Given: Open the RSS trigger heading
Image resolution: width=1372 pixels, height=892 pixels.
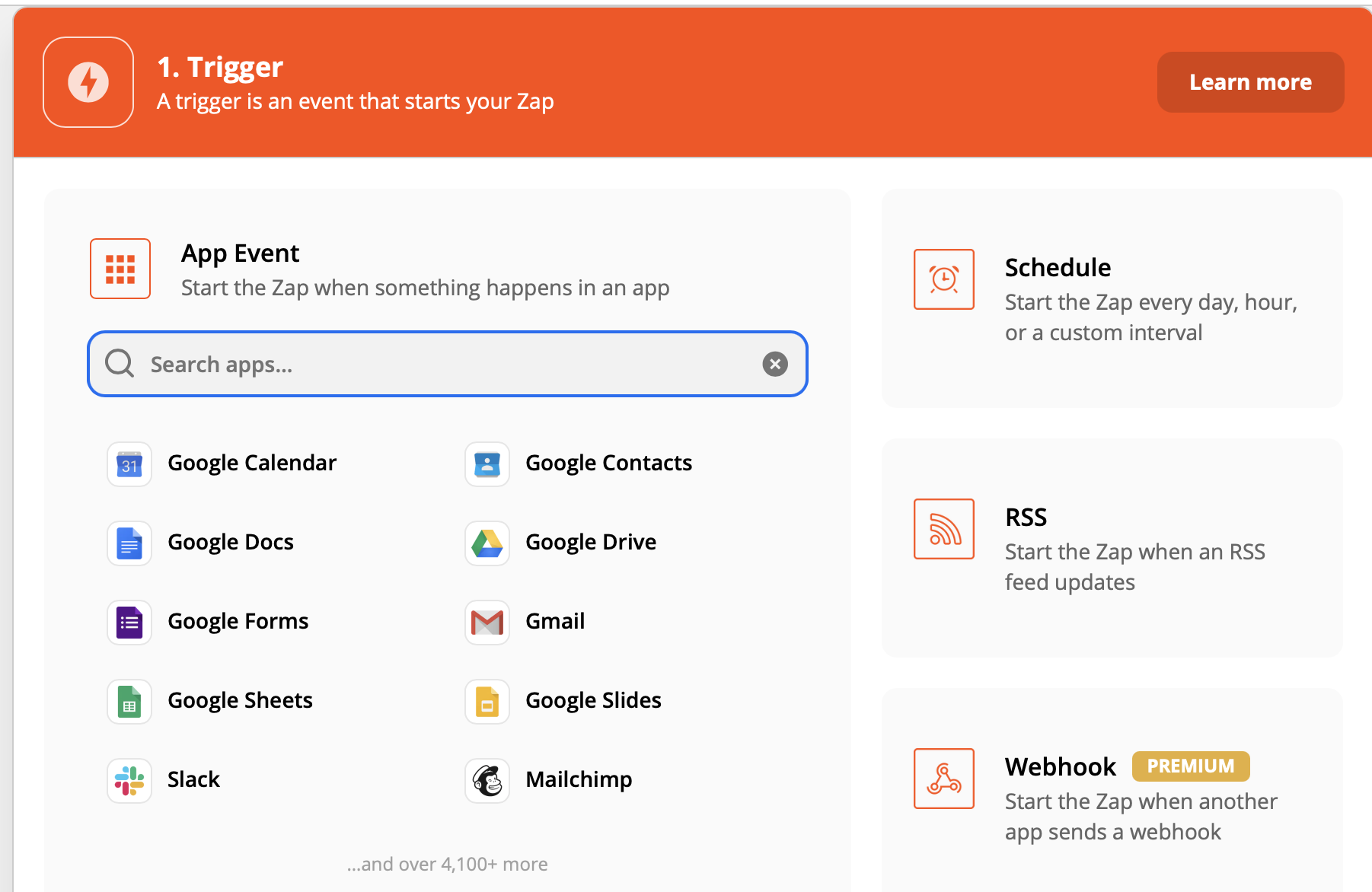Looking at the screenshot, I should [x=1026, y=518].
